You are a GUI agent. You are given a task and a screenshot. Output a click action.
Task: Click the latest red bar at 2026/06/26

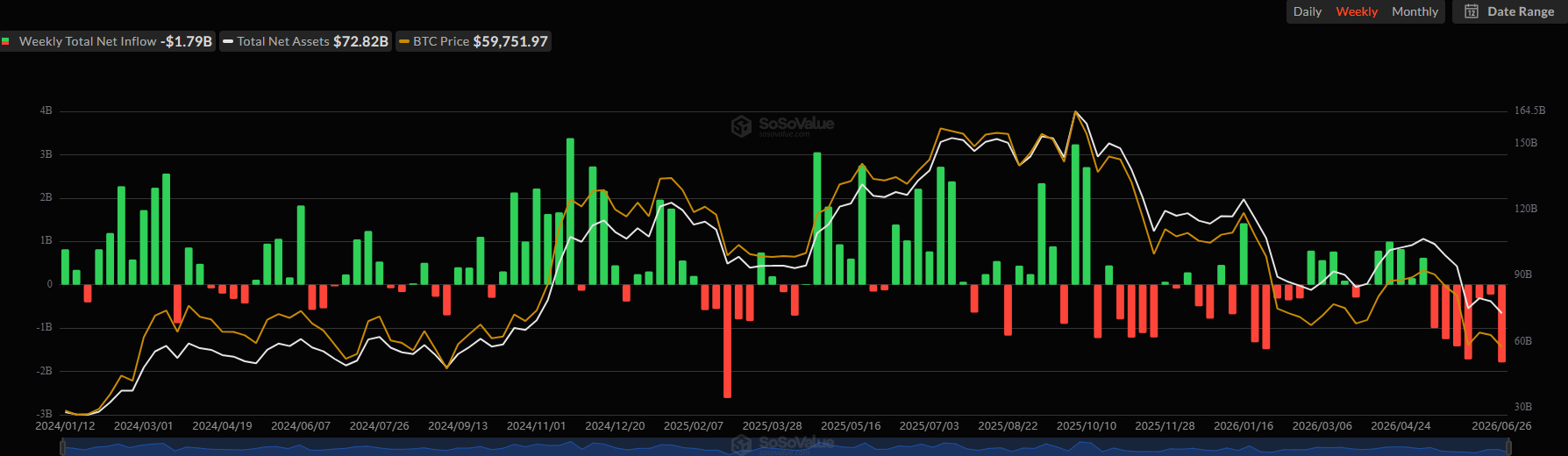pos(1501,323)
